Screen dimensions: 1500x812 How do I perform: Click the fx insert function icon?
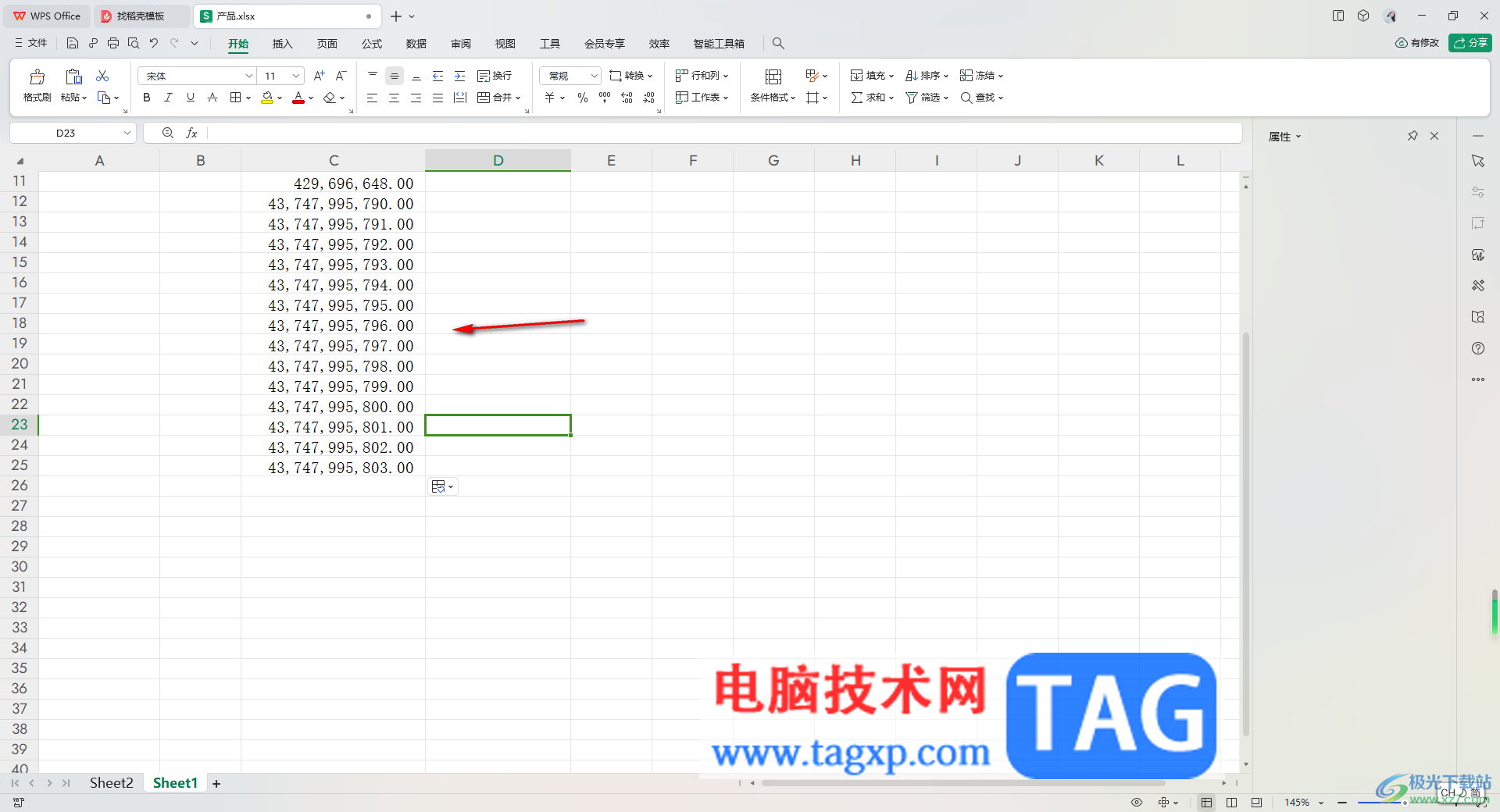(191, 134)
